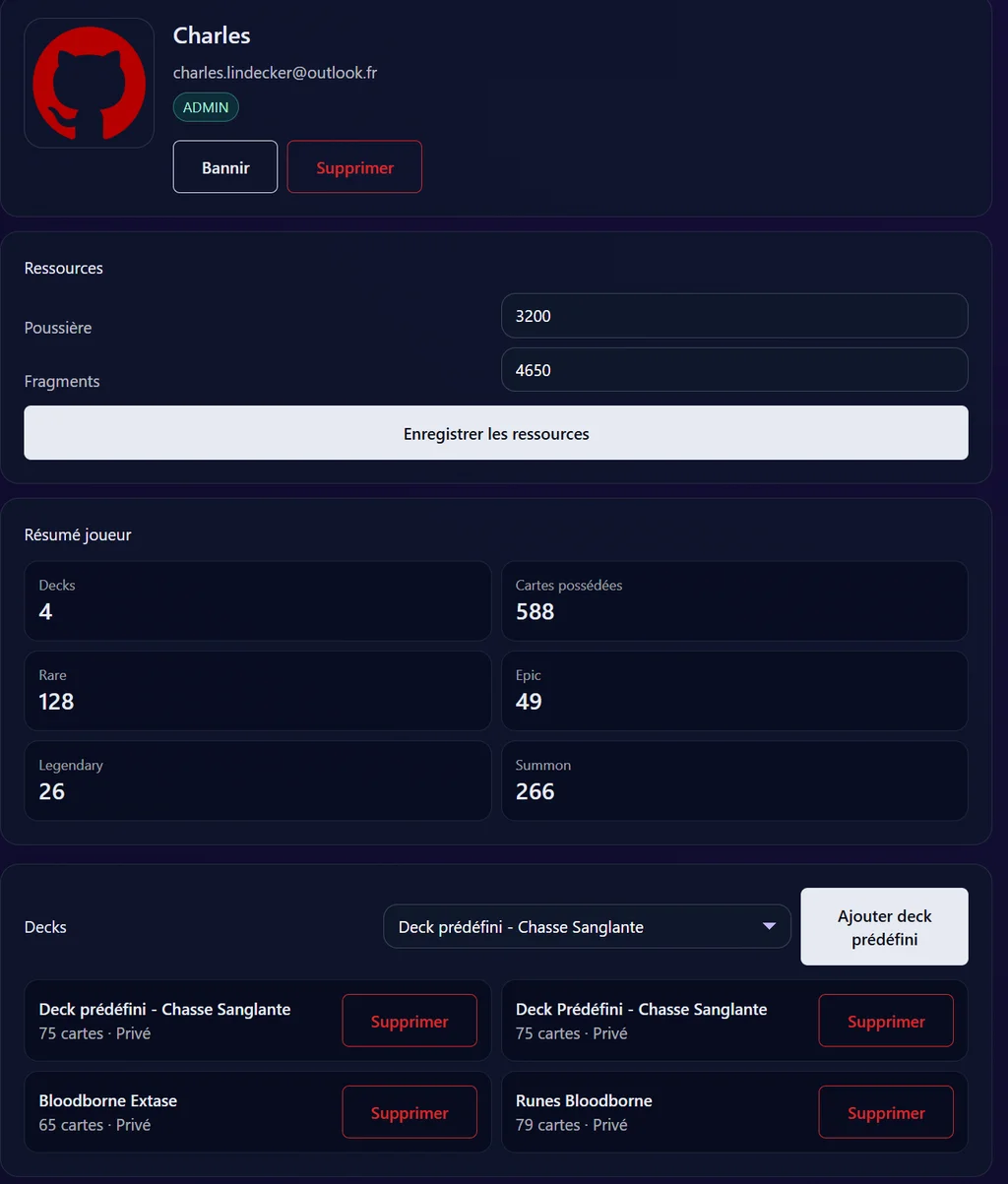Focus the Poussière value field
This screenshot has width=1008, height=1184.
coord(734,316)
